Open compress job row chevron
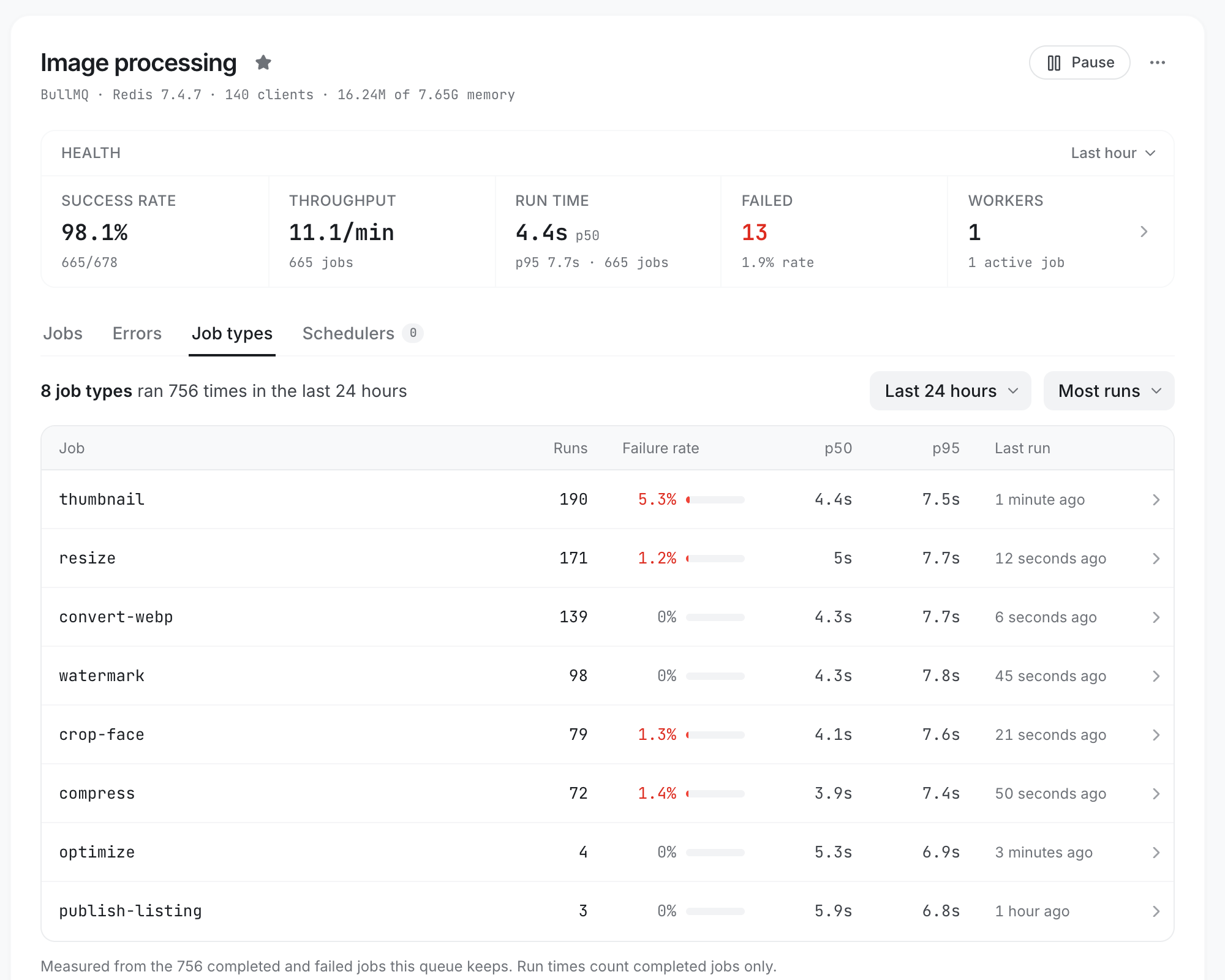This screenshot has height=980, width=1225. click(x=1156, y=794)
